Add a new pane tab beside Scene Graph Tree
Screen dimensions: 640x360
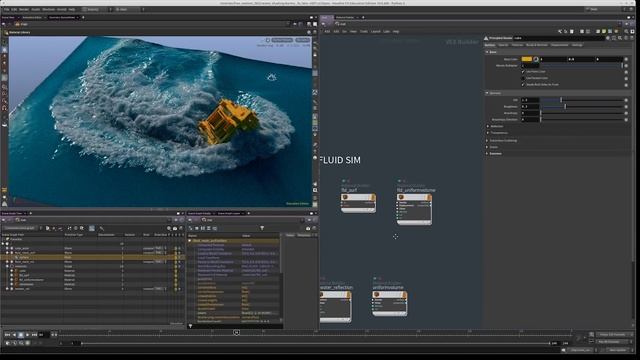[x=31, y=213]
